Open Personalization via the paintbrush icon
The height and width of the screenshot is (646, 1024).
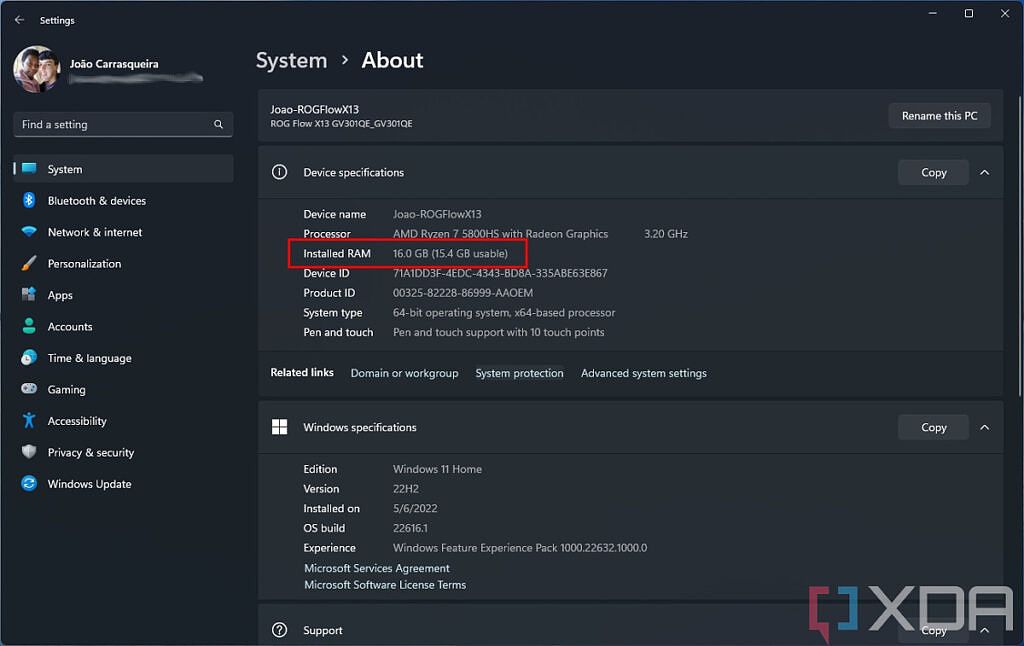(x=30, y=263)
